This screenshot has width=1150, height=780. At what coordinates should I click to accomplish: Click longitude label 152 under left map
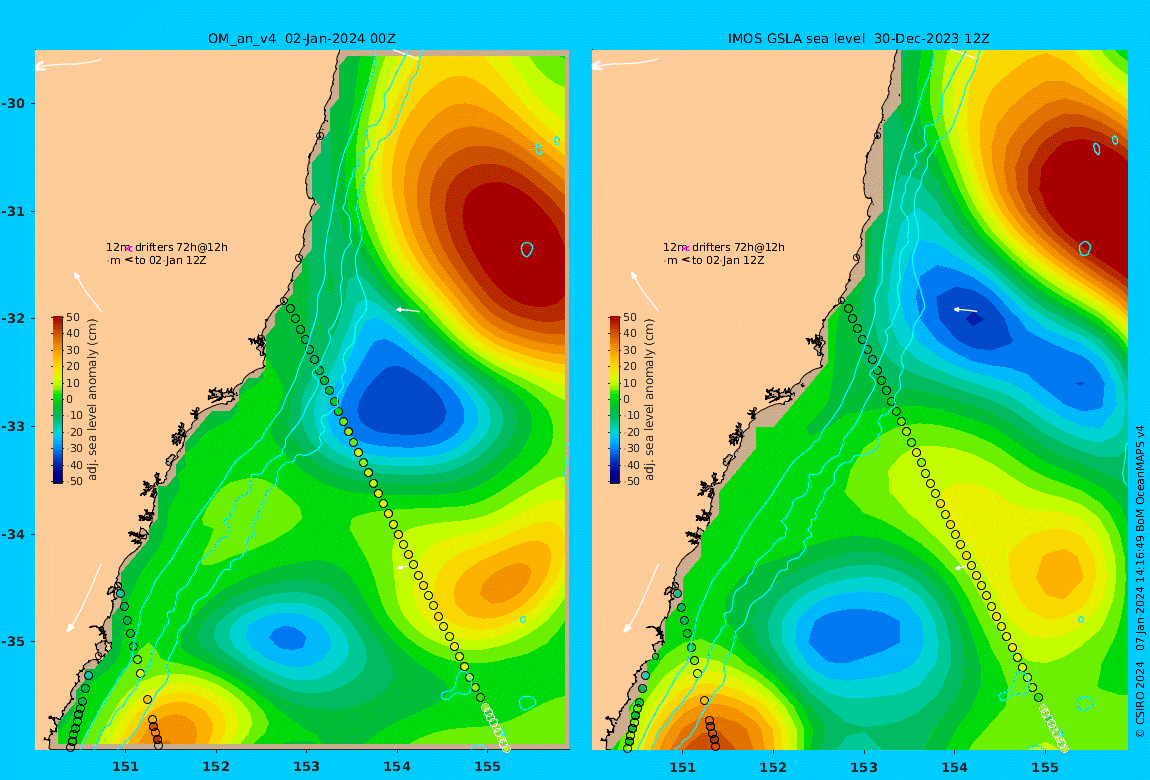tap(216, 767)
